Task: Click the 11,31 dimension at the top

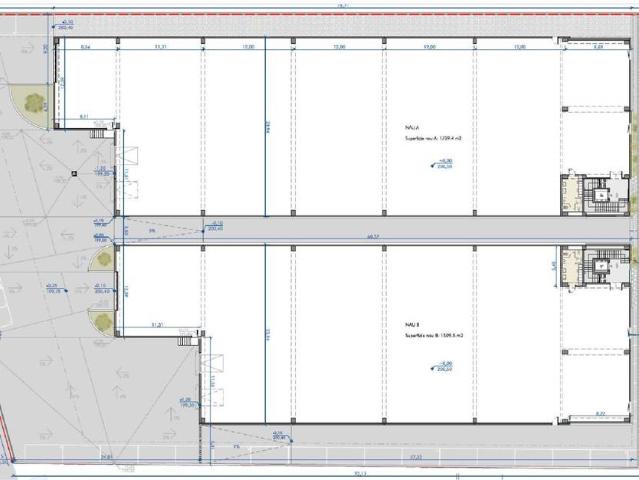Action: 160,47
